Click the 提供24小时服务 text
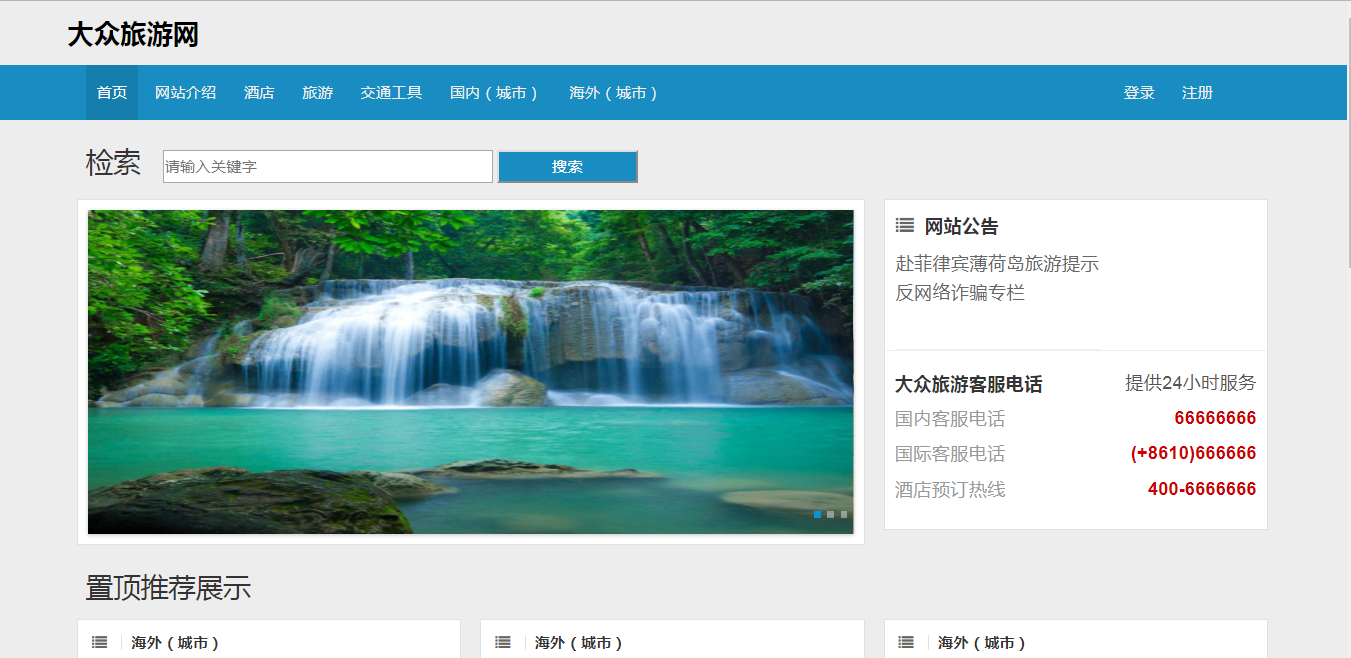 pos(1190,383)
